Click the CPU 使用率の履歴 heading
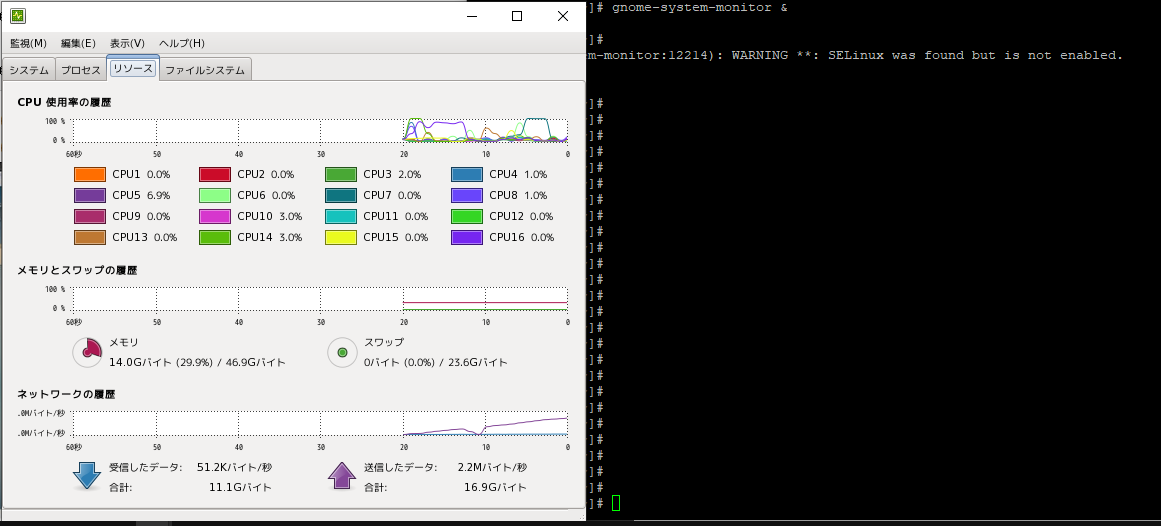Screen dimensions: 1161x526 pos(64,102)
